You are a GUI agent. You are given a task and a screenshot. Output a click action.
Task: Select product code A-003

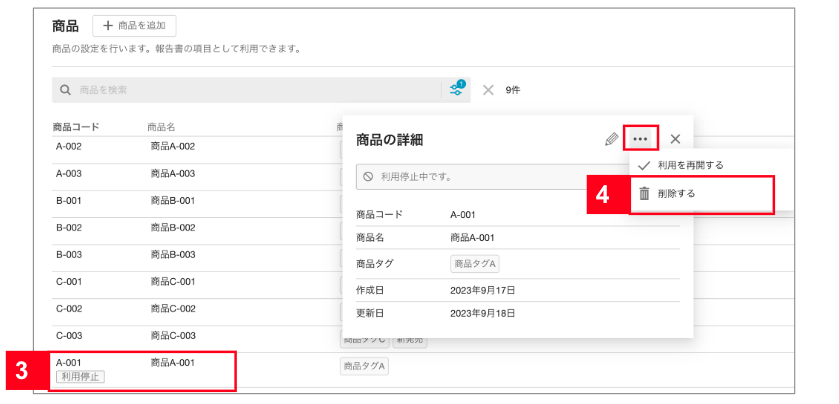[x=68, y=173]
